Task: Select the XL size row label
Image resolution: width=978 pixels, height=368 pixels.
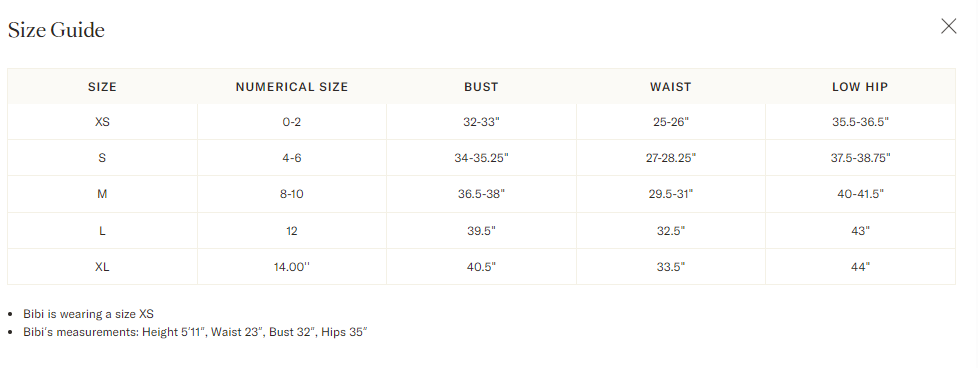Action: coord(102,267)
